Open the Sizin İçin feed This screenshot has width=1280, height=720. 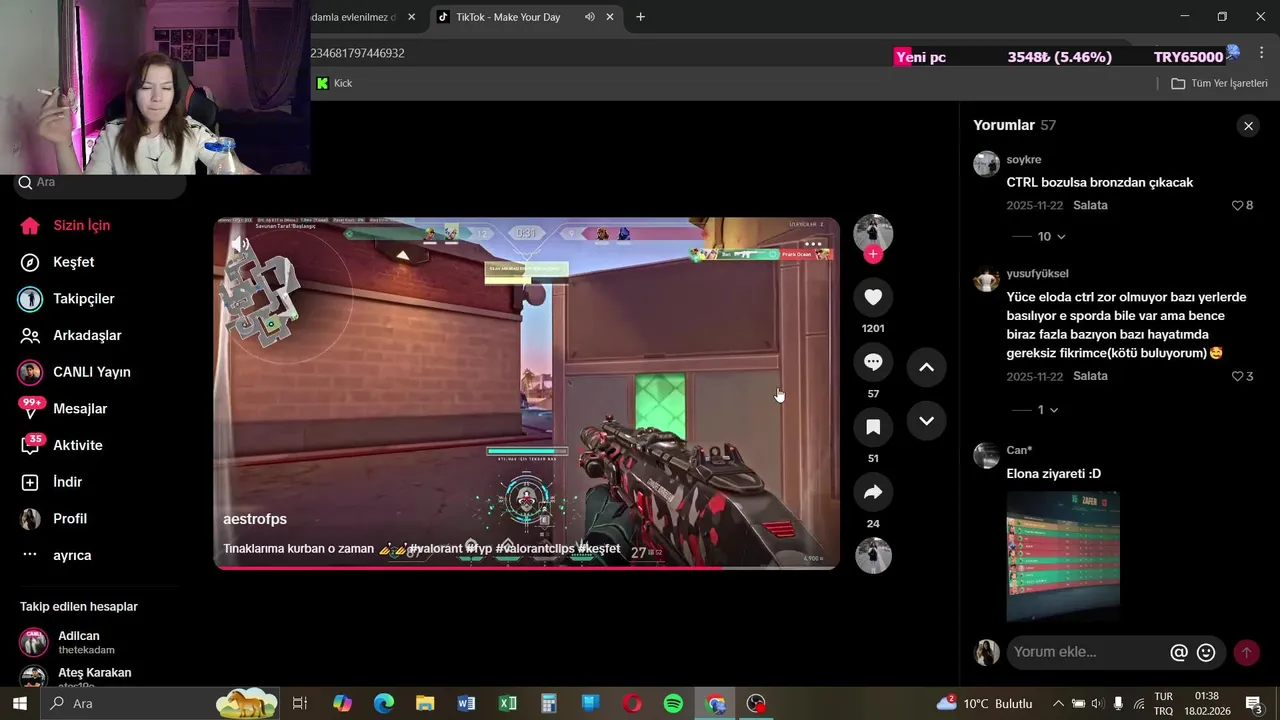(66, 225)
